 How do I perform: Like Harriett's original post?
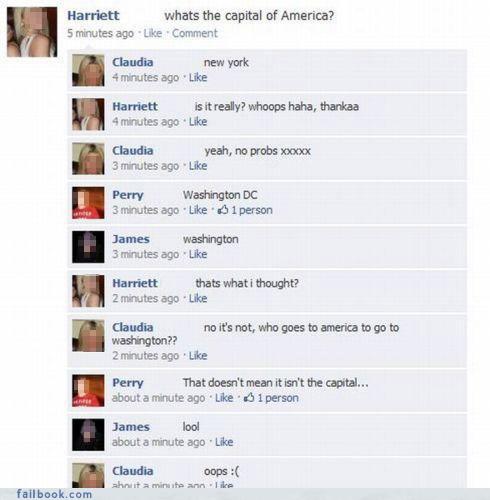(x=153, y=33)
